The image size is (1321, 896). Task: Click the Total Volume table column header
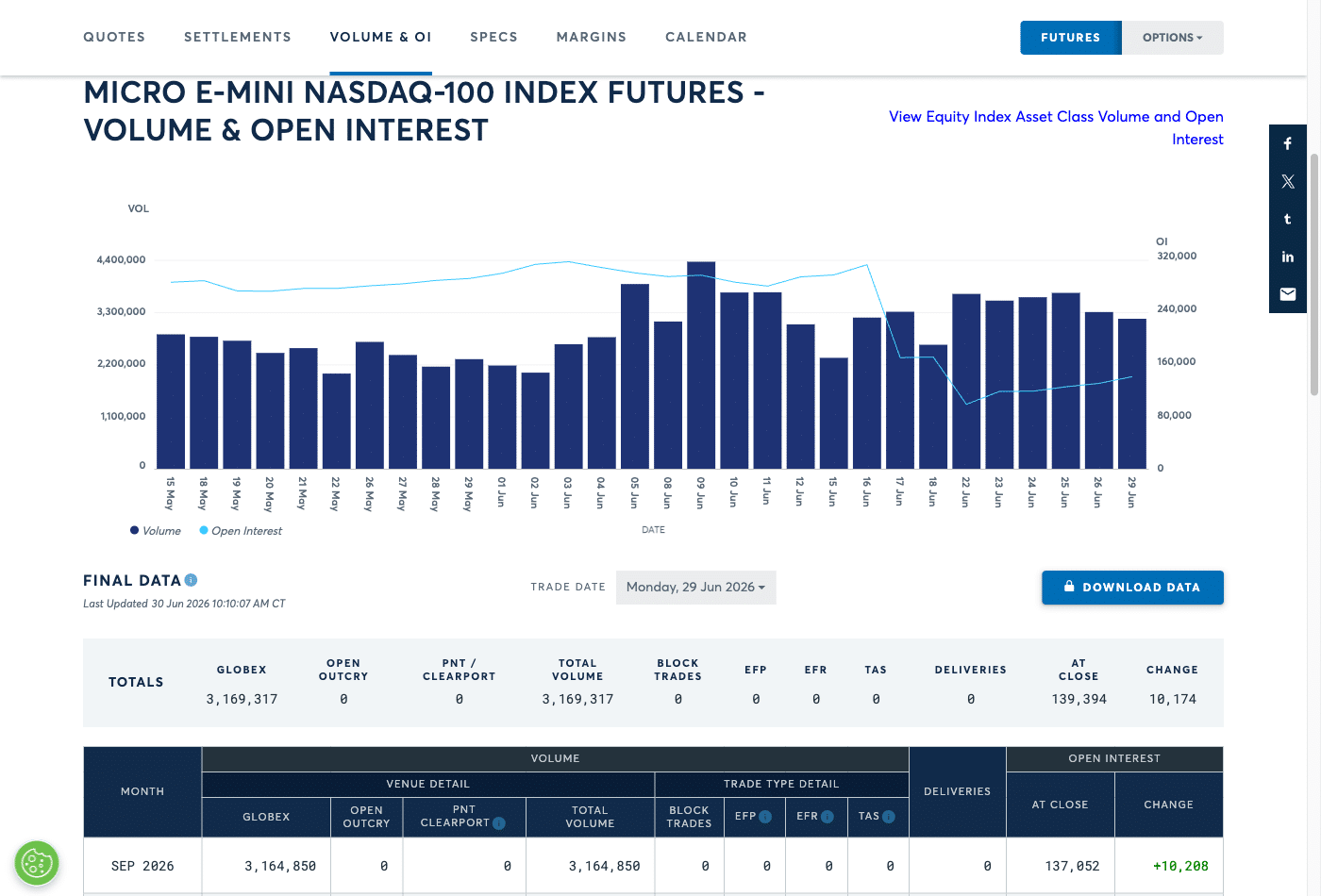[590, 817]
